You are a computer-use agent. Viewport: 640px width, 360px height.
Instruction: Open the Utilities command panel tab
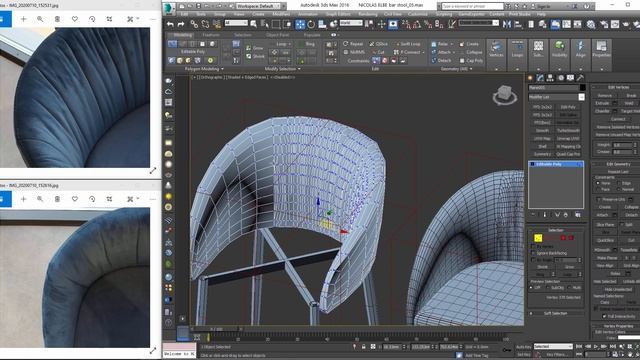(580, 78)
